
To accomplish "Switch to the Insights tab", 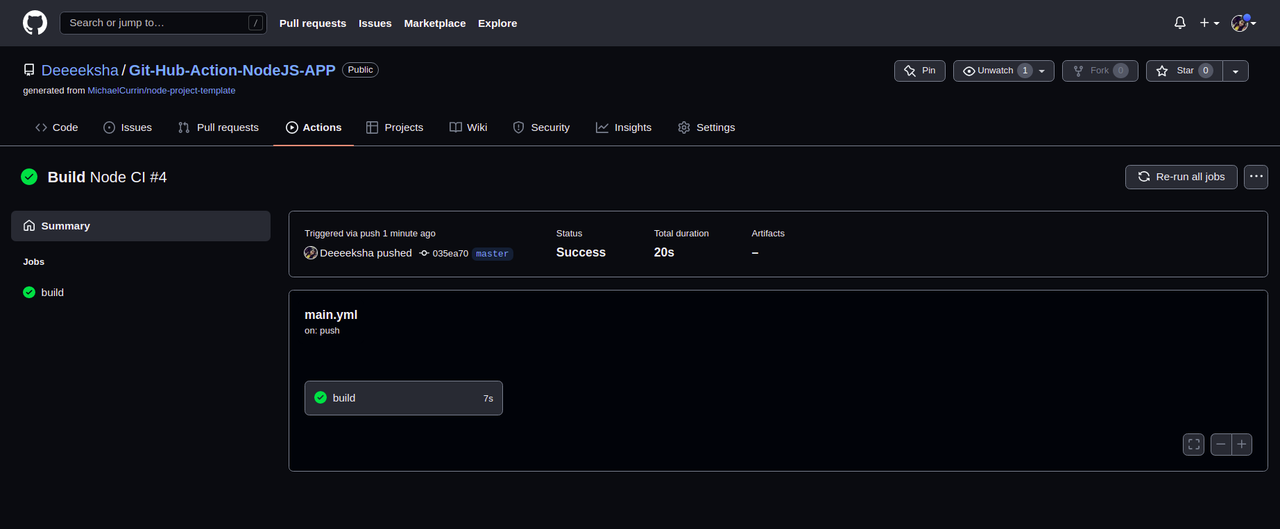I will click(x=623, y=127).
